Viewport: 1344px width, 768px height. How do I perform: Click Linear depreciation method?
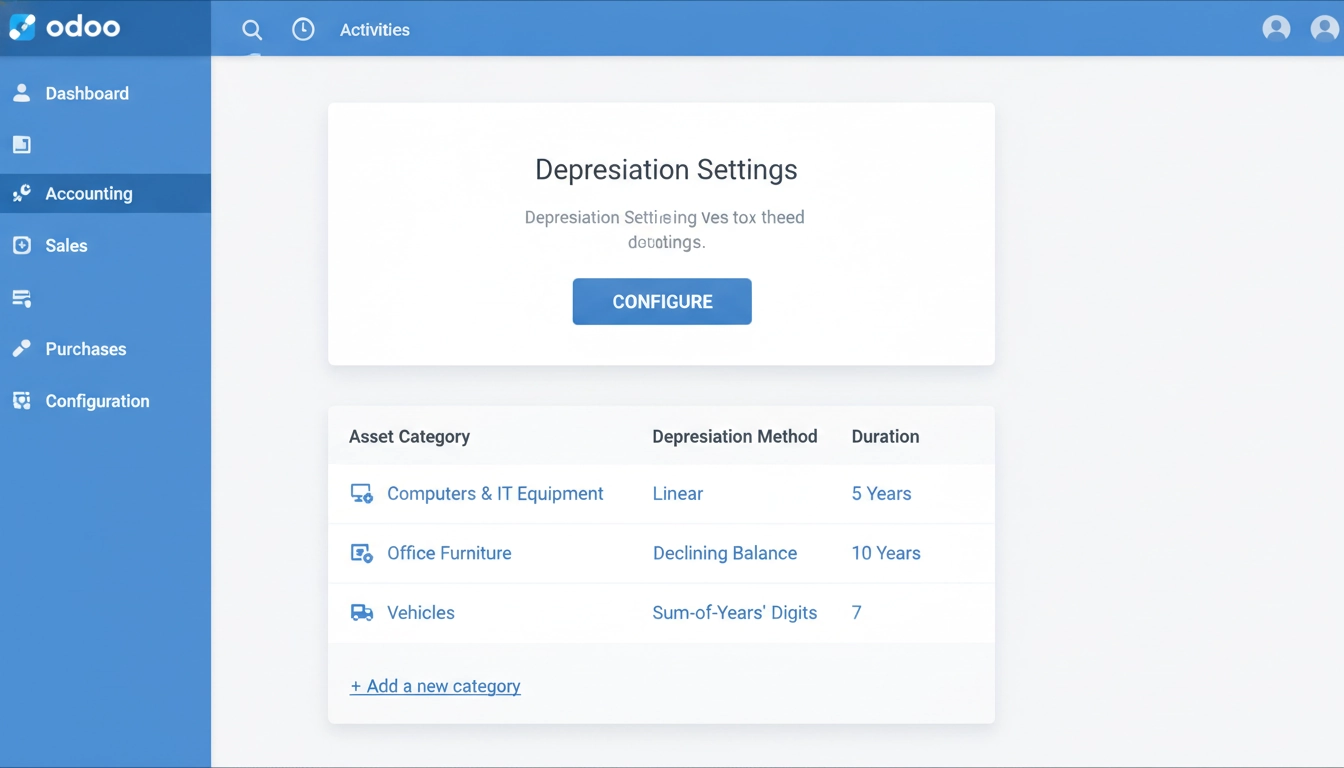pyautogui.click(x=678, y=493)
